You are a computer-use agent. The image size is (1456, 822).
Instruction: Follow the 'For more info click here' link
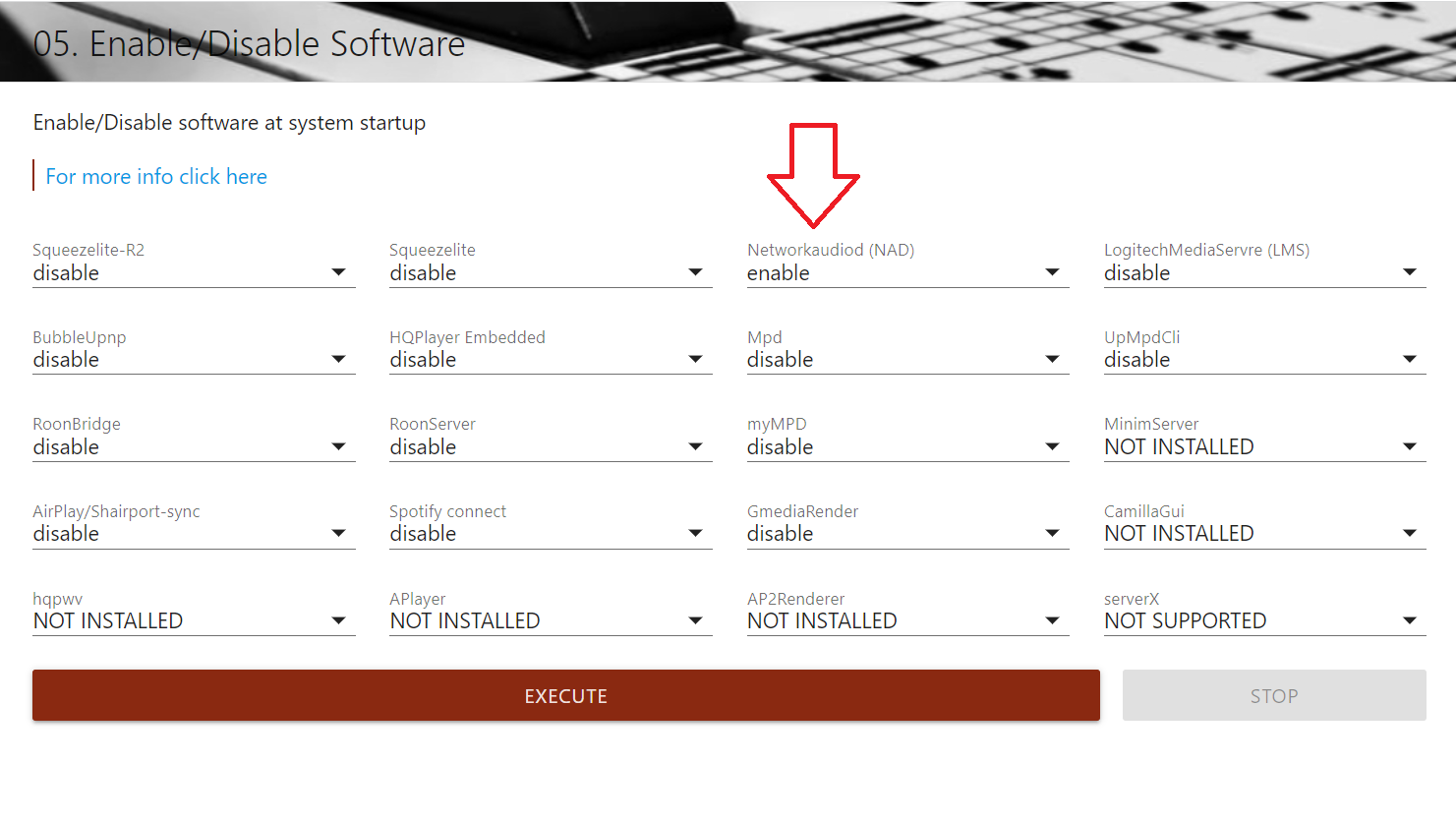coord(156,177)
